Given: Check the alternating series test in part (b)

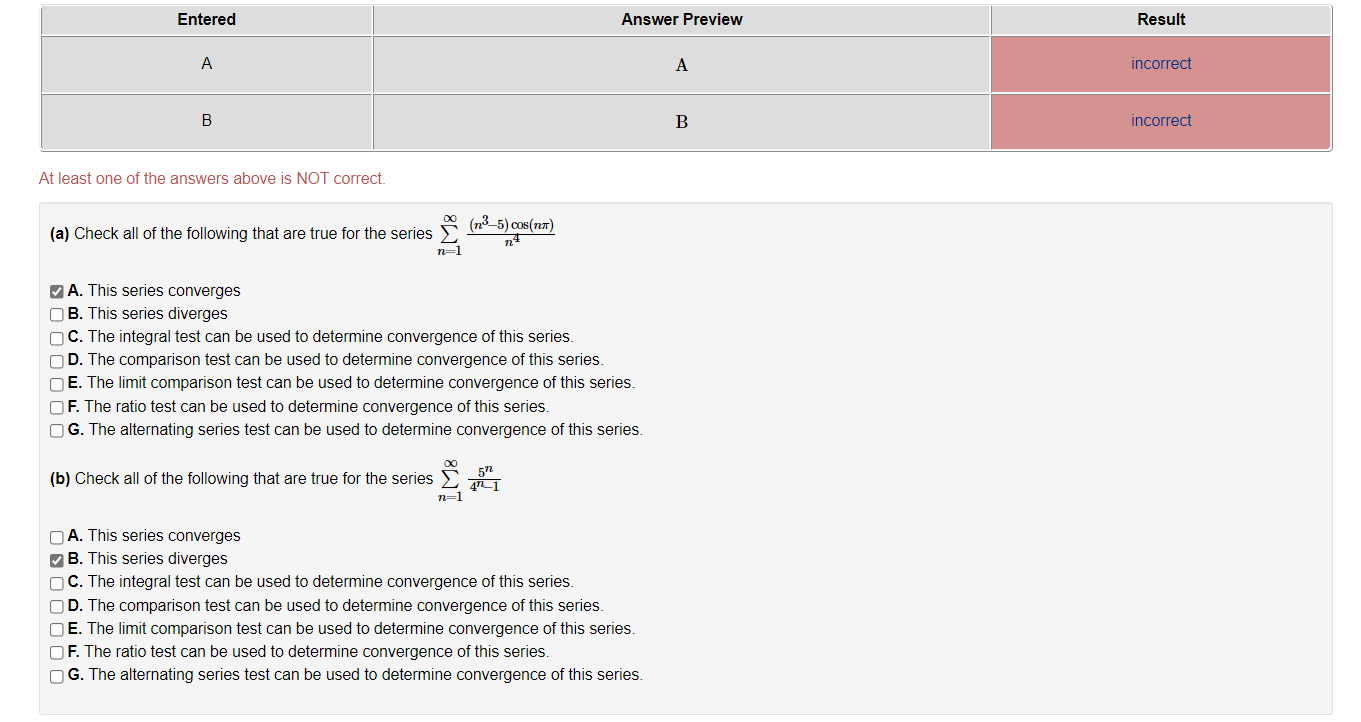Looking at the screenshot, I should click(x=56, y=676).
